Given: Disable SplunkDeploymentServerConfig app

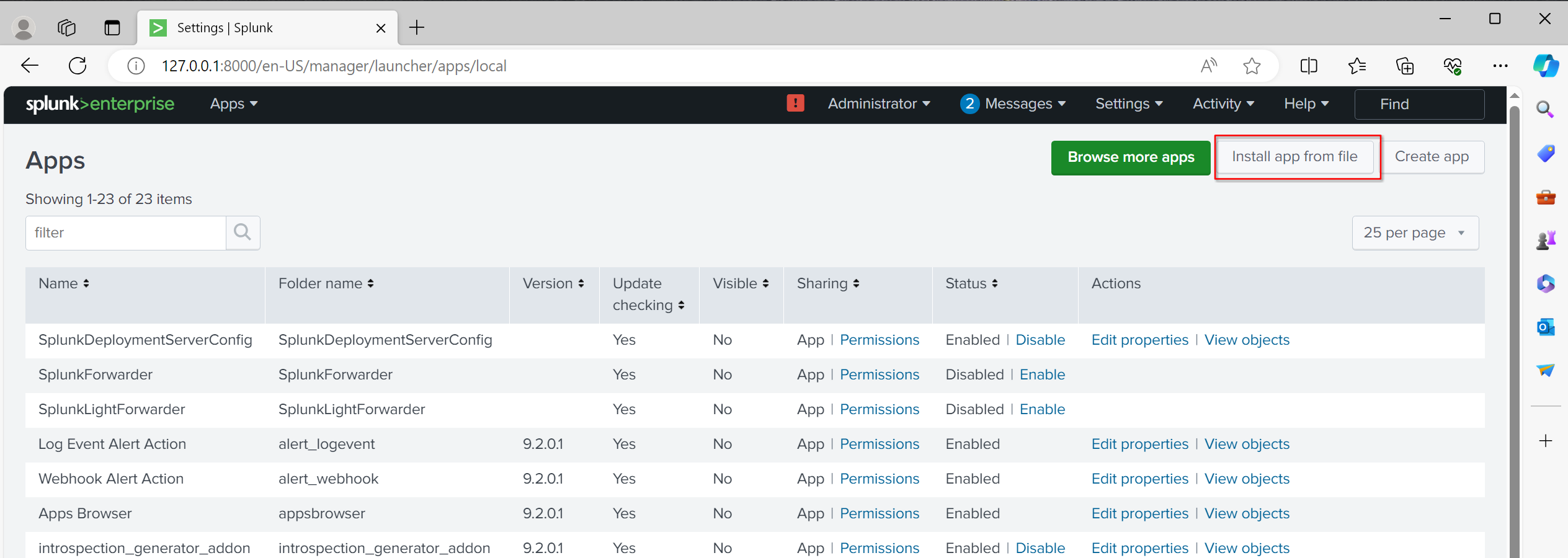Looking at the screenshot, I should [1040, 340].
